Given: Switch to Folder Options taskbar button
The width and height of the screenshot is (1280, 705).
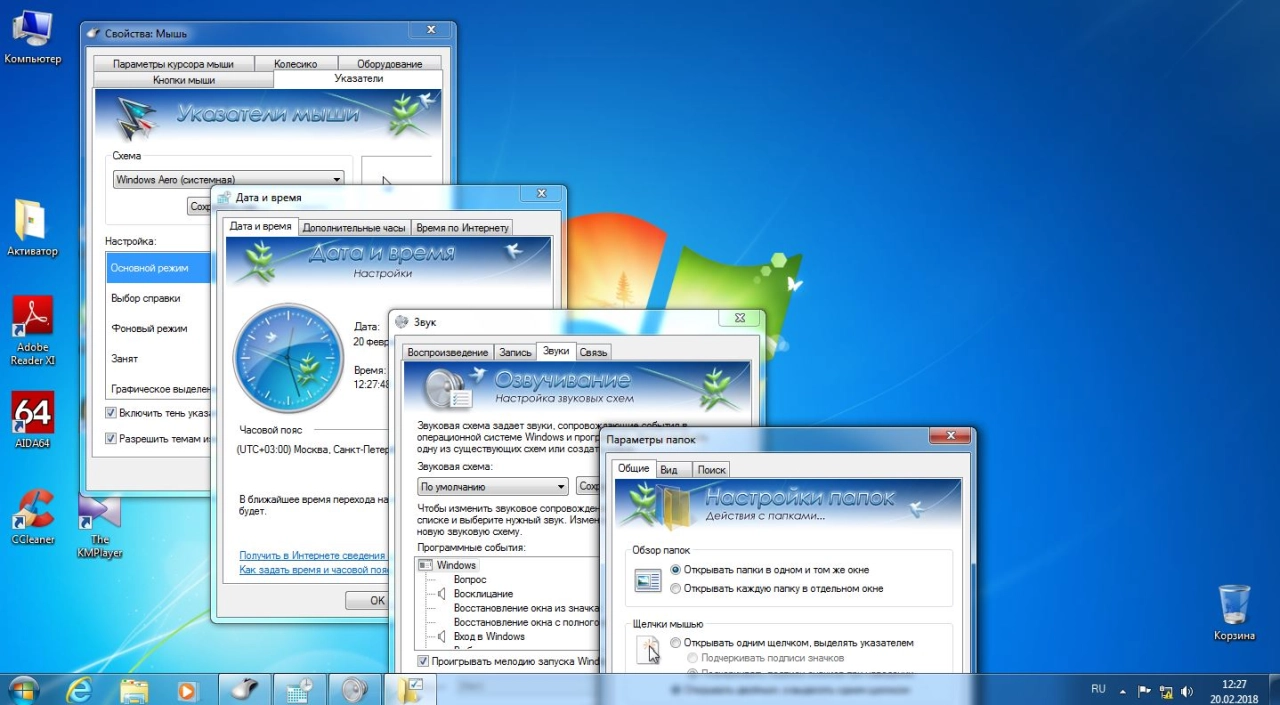Looking at the screenshot, I should 410,690.
